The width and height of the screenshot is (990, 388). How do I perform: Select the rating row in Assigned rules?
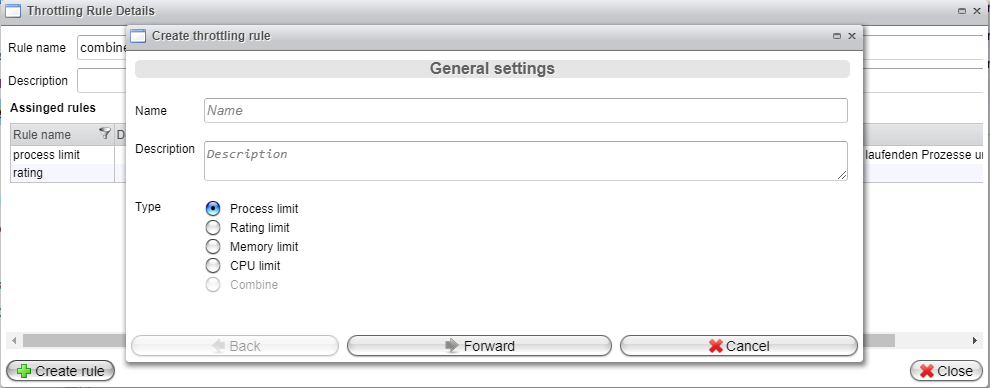click(x=62, y=173)
